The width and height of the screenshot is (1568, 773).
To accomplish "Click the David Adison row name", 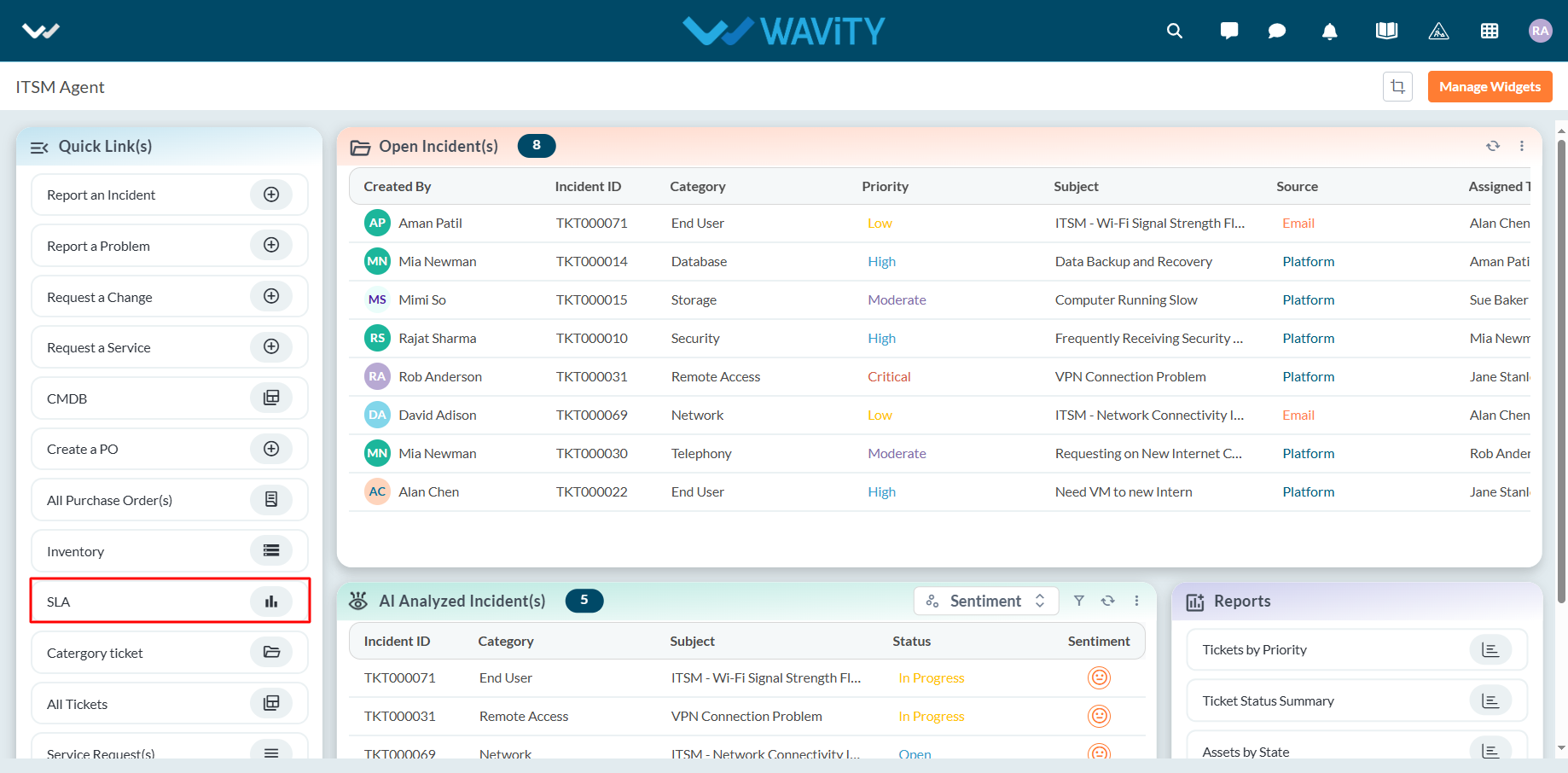I will [x=438, y=415].
